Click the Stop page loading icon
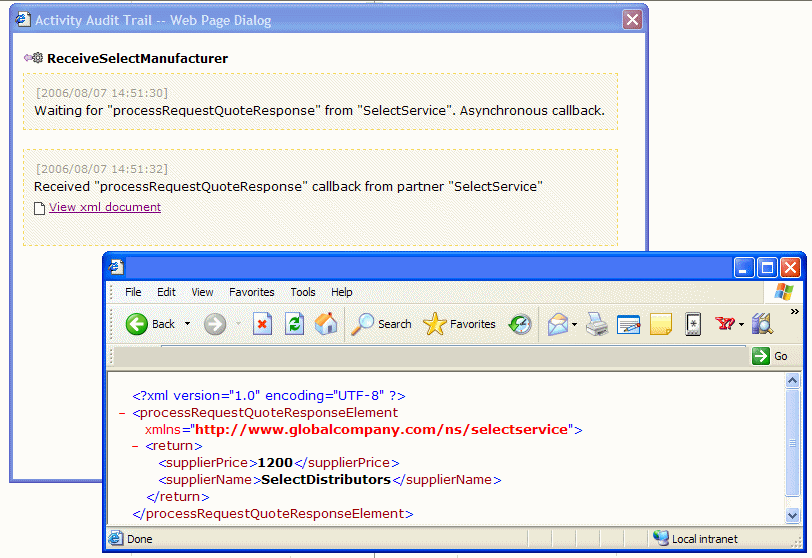This screenshot has width=812, height=558. (x=263, y=325)
